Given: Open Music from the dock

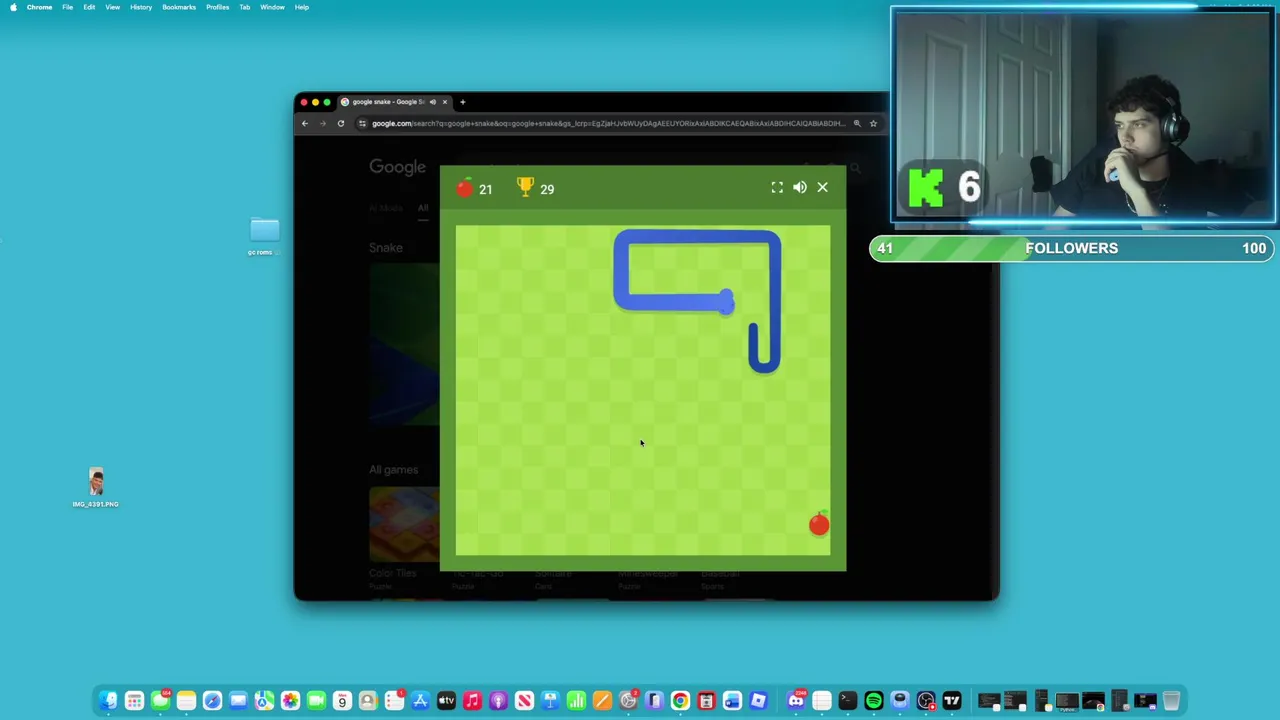Looking at the screenshot, I should 472,700.
